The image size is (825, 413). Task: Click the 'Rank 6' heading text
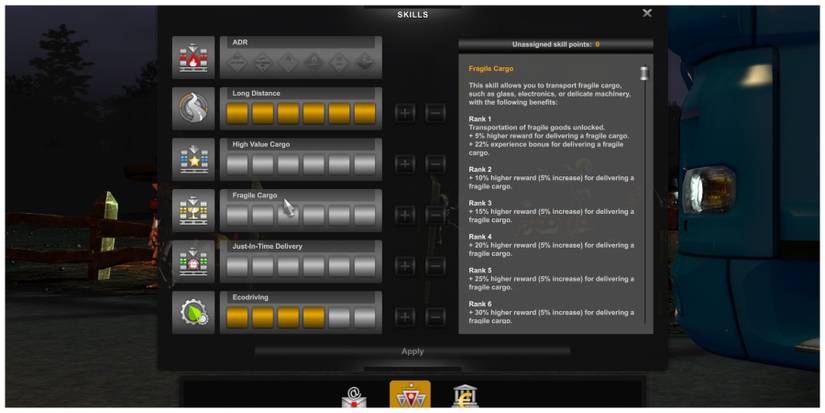coord(480,304)
